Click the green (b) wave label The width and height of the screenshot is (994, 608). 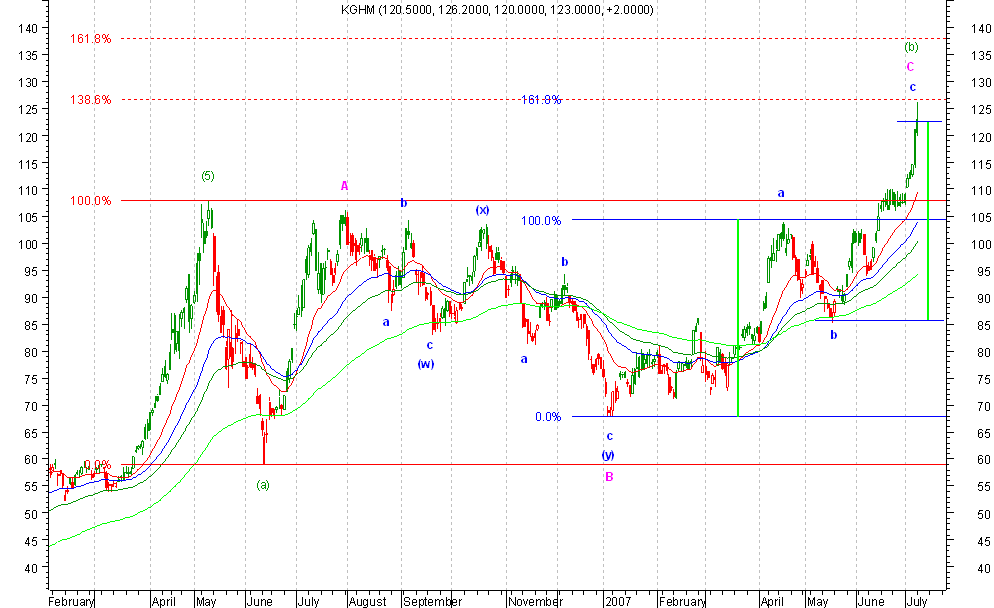(x=910, y=47)
